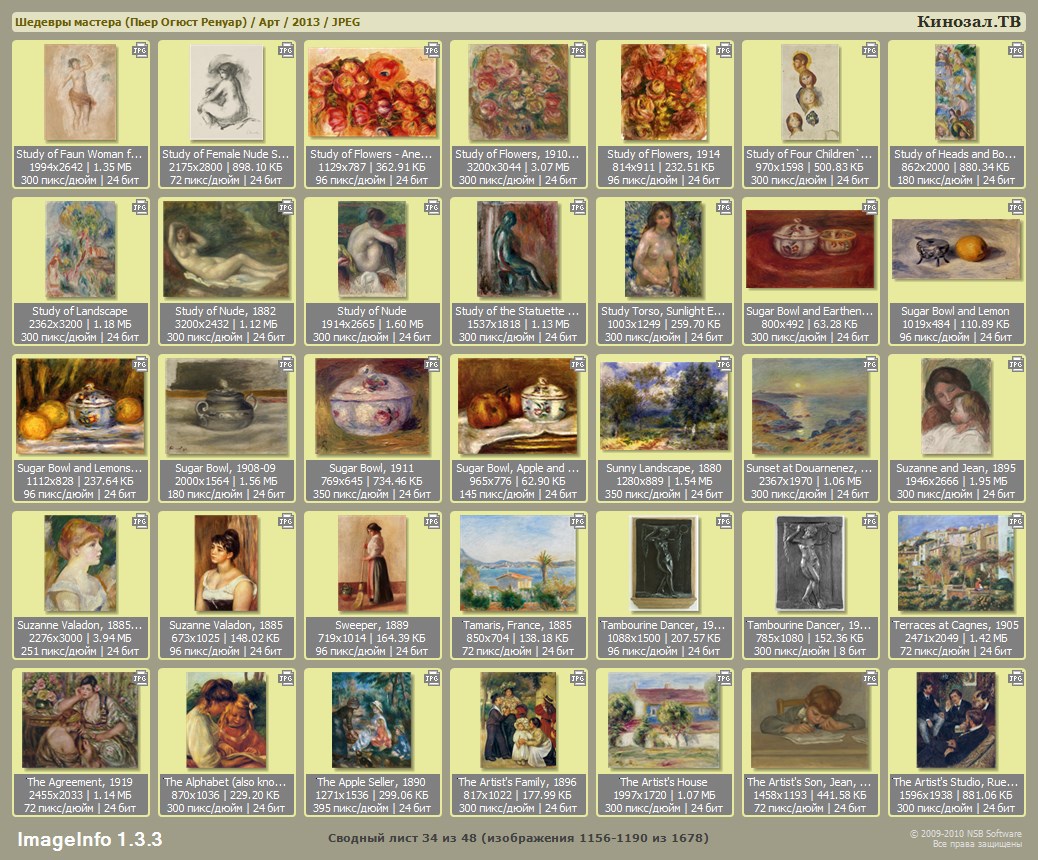Image resolution: width=1038 pixels, height=860 pixels.
Task: Select the Suzanne Valadon thumbnail sized 673x1025
Action: [x=226, y=563]
